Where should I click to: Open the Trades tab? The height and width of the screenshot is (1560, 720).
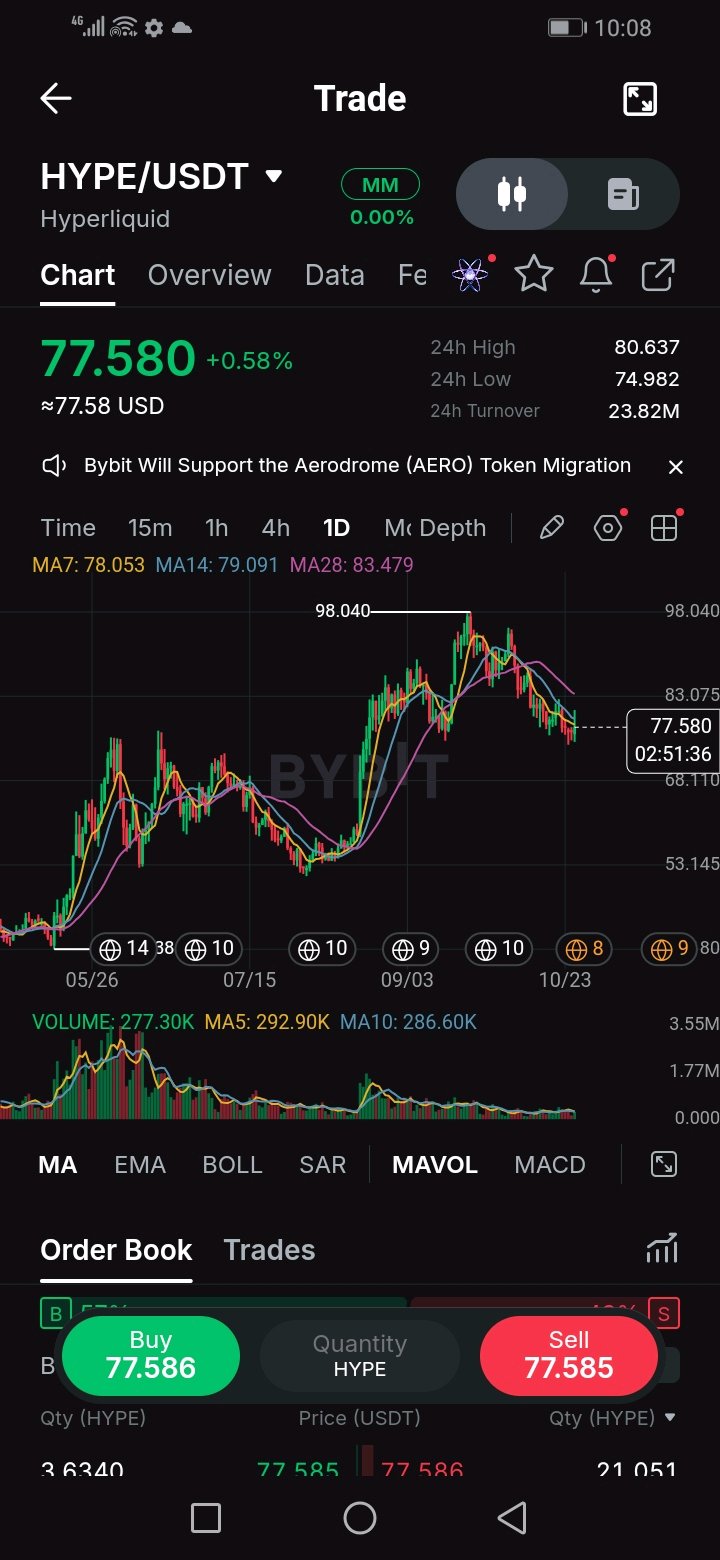pos(269,1250)
